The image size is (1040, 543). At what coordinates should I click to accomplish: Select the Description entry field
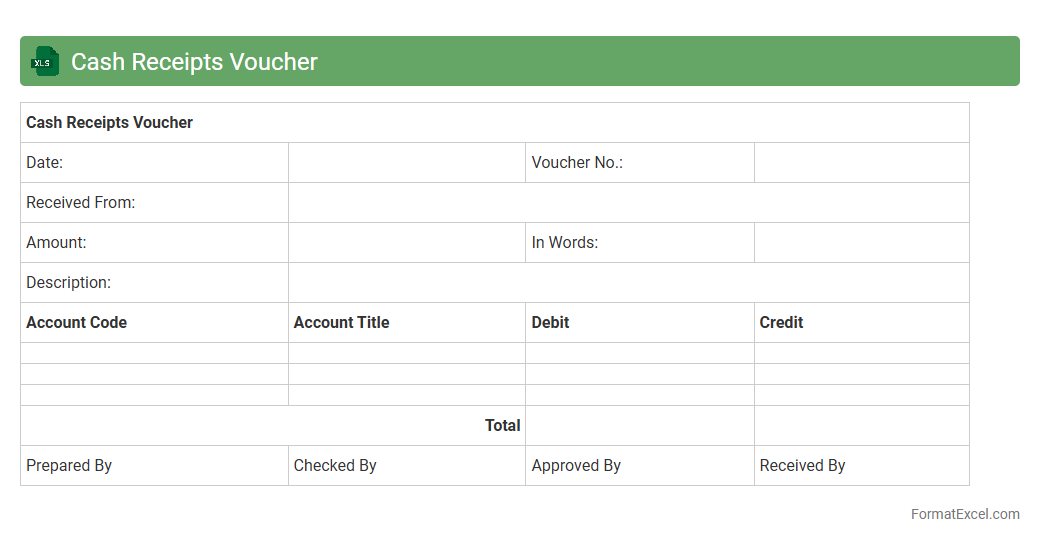click(x=628, y=283)
